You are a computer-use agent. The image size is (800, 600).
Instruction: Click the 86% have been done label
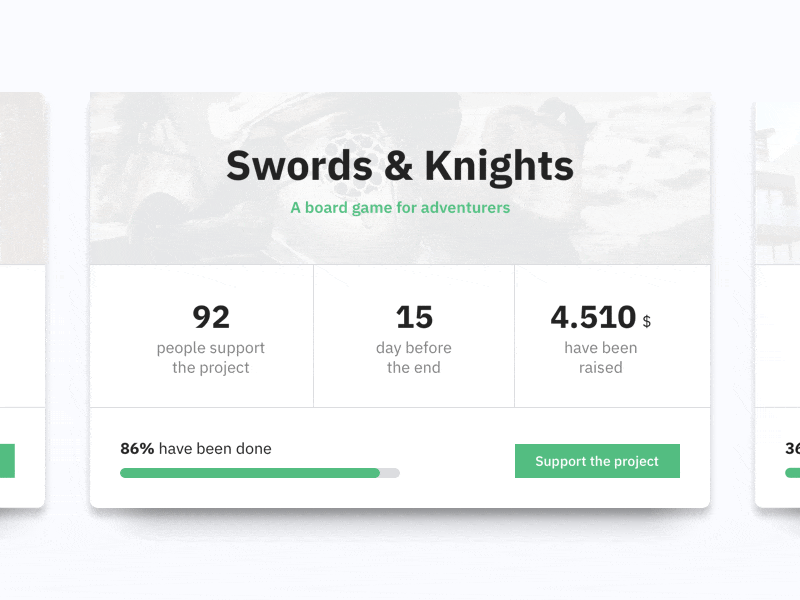coord(196,448)
